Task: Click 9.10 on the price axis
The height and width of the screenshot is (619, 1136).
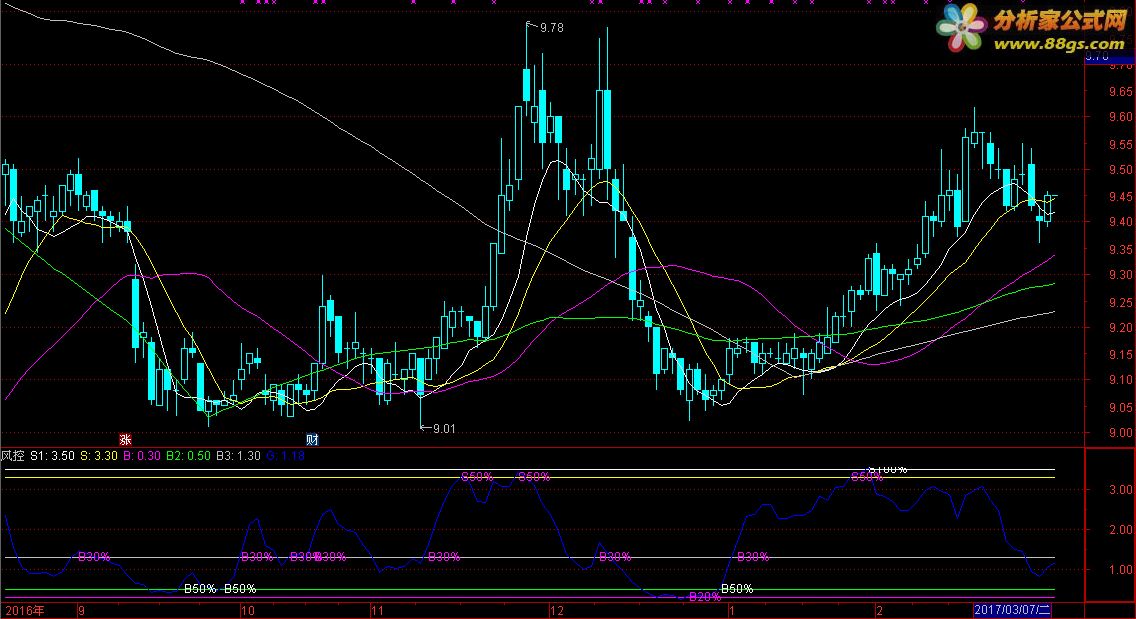Action: 1121,380
